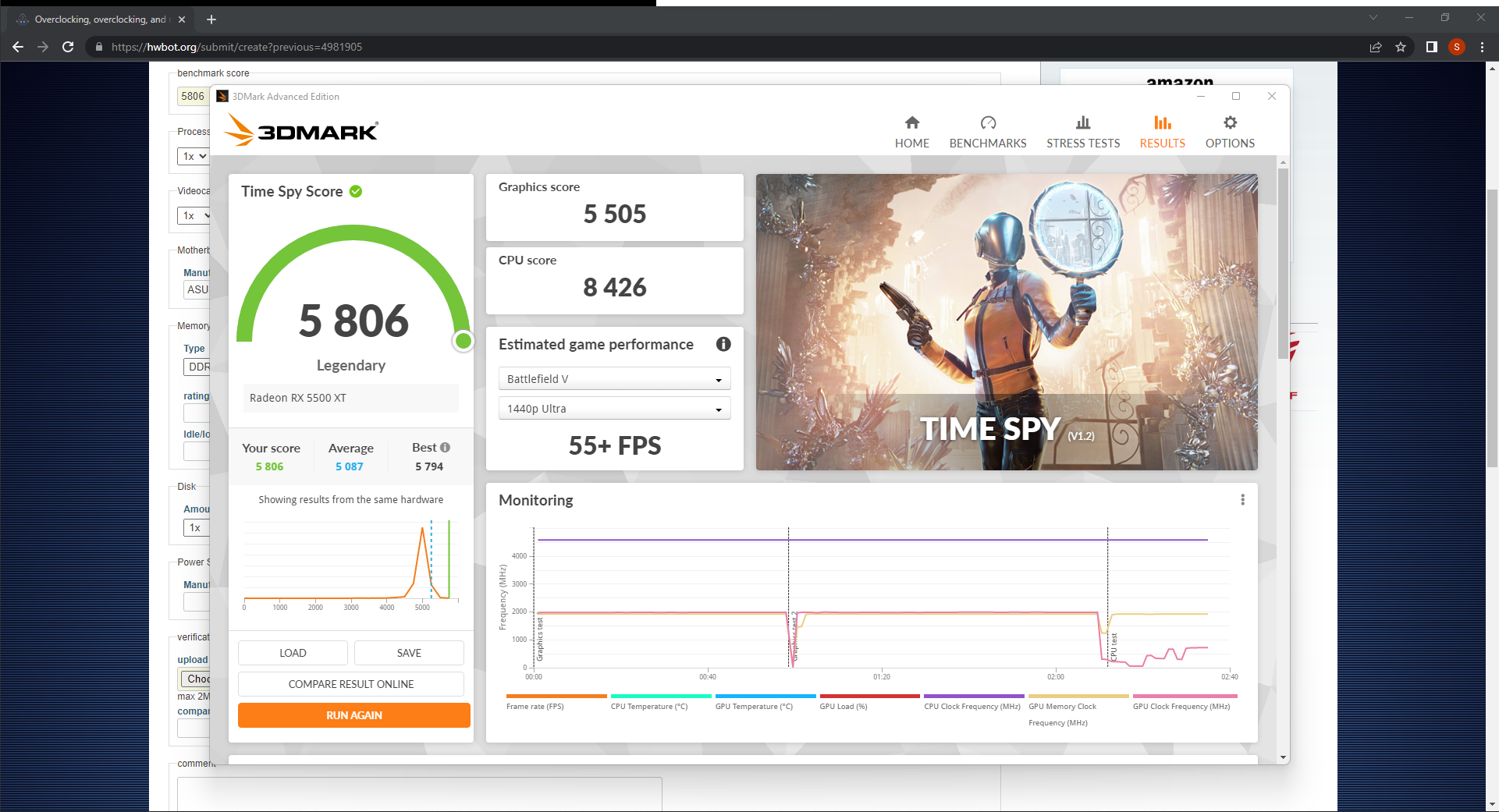The height and width of the screenshot is (812, 1499).
Task: Maximize the 3DMark window
Action: 1236,96
